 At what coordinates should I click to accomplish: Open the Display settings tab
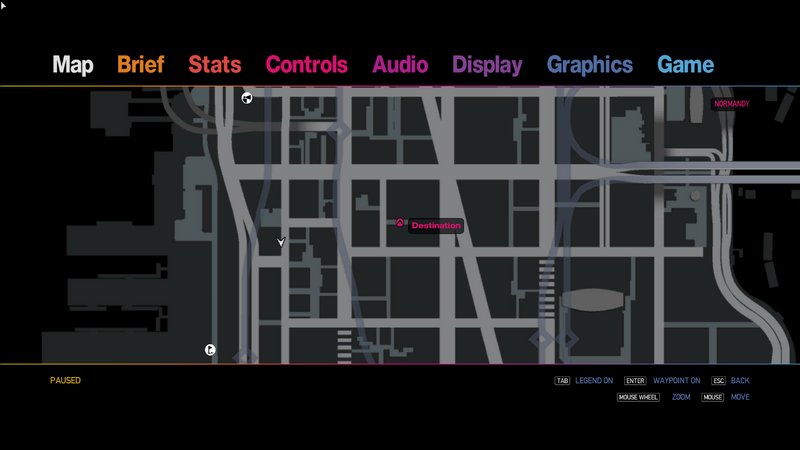487,65
